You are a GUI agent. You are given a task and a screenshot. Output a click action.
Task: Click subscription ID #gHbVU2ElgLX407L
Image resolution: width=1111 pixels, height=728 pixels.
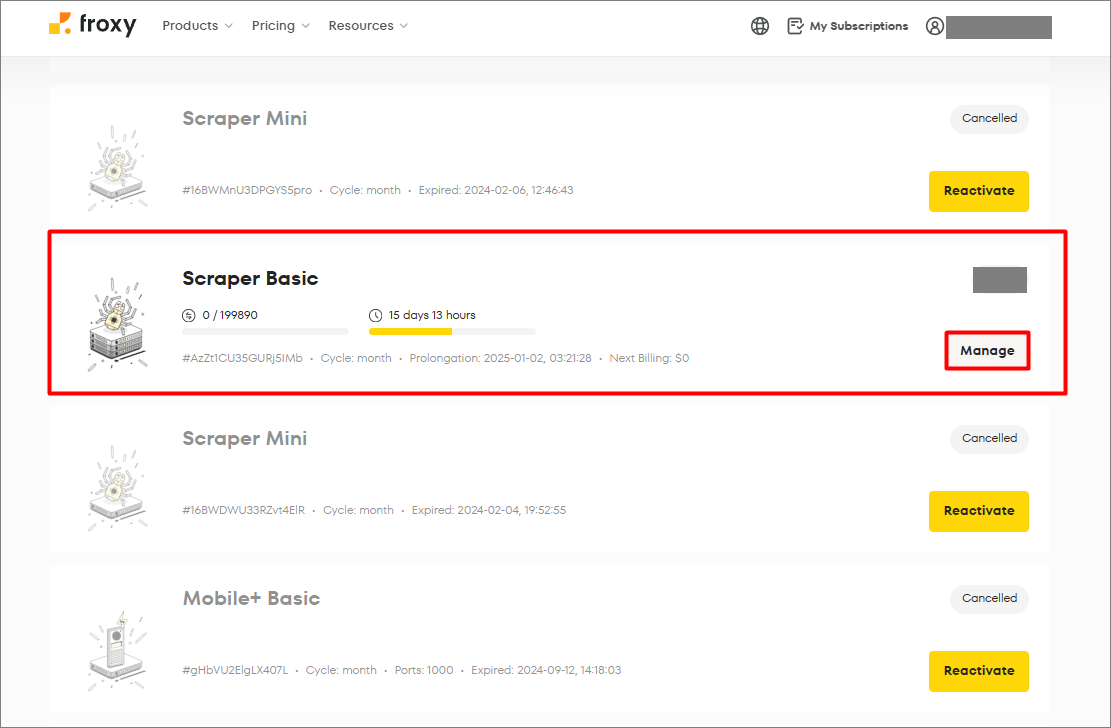(235, 670)
